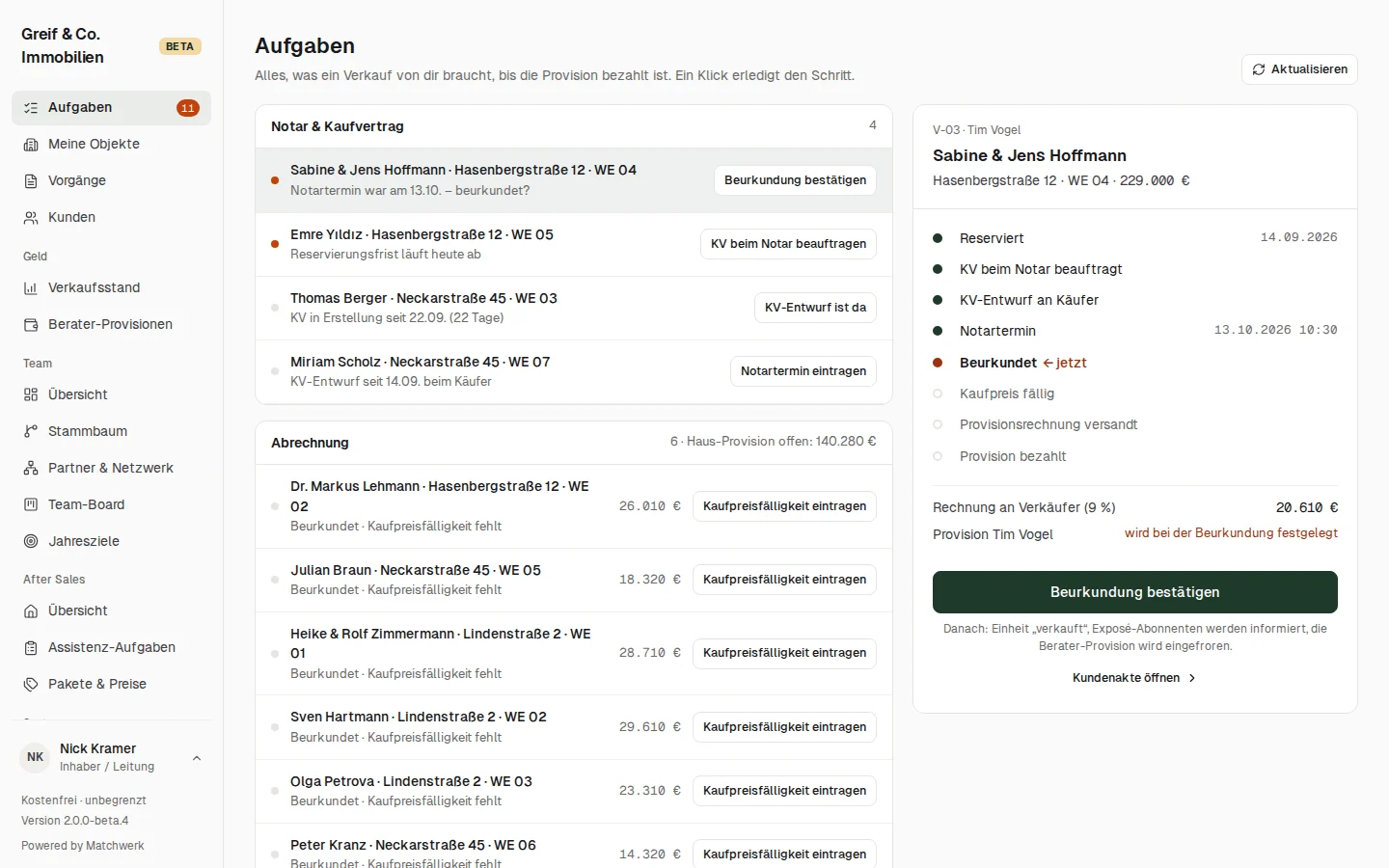This screenshot has width=1389, height=868.
Task: Click the Aufgaben list icon in sidebar
Action: 31,108
